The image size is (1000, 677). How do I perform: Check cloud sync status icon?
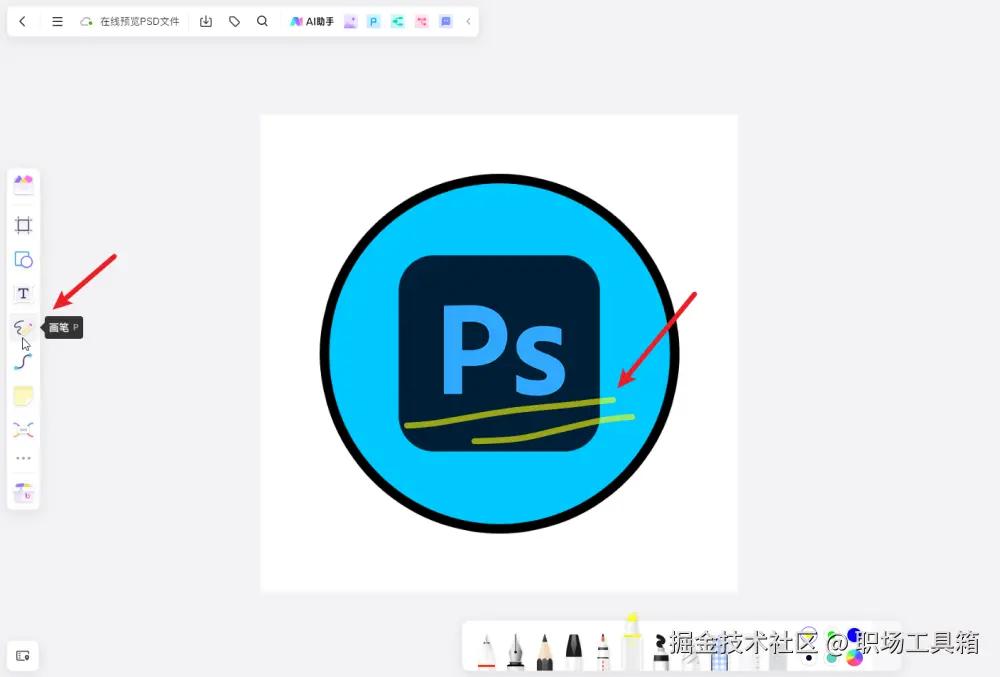(x=86, y=22)
